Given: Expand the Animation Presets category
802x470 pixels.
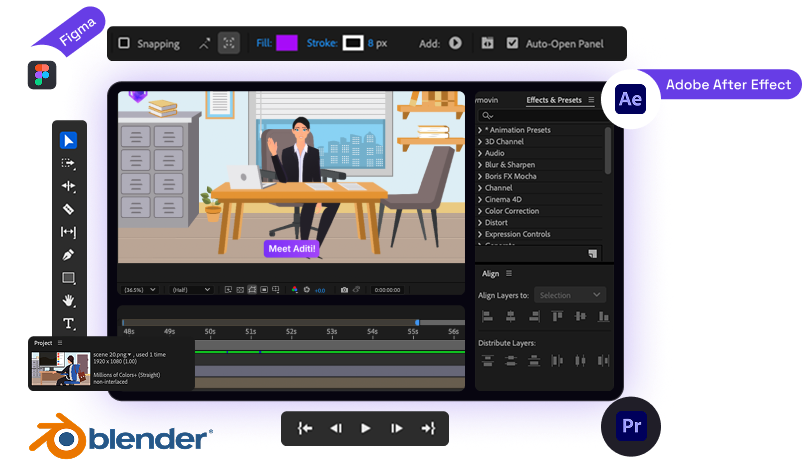Looking at the screenshot, I should (517, 130).
